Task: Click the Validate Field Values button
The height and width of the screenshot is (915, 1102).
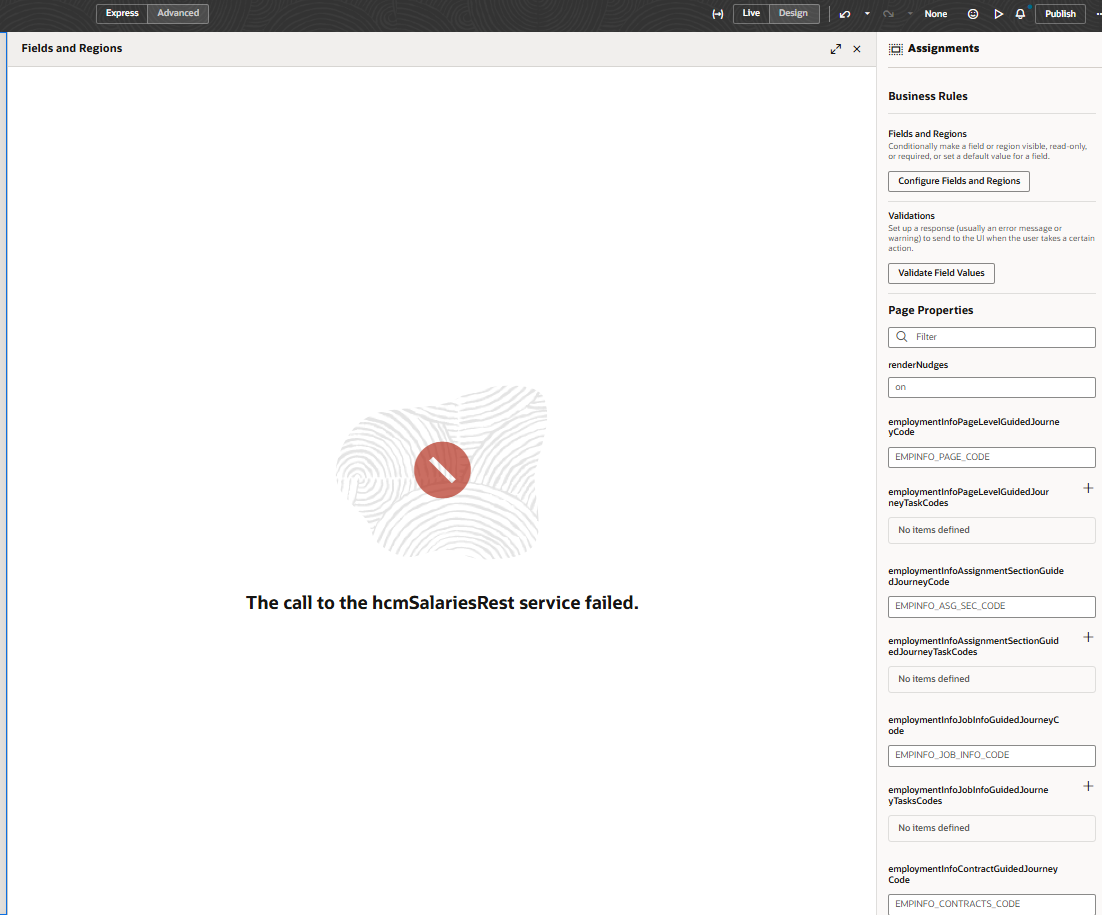Action: point(941,273)
